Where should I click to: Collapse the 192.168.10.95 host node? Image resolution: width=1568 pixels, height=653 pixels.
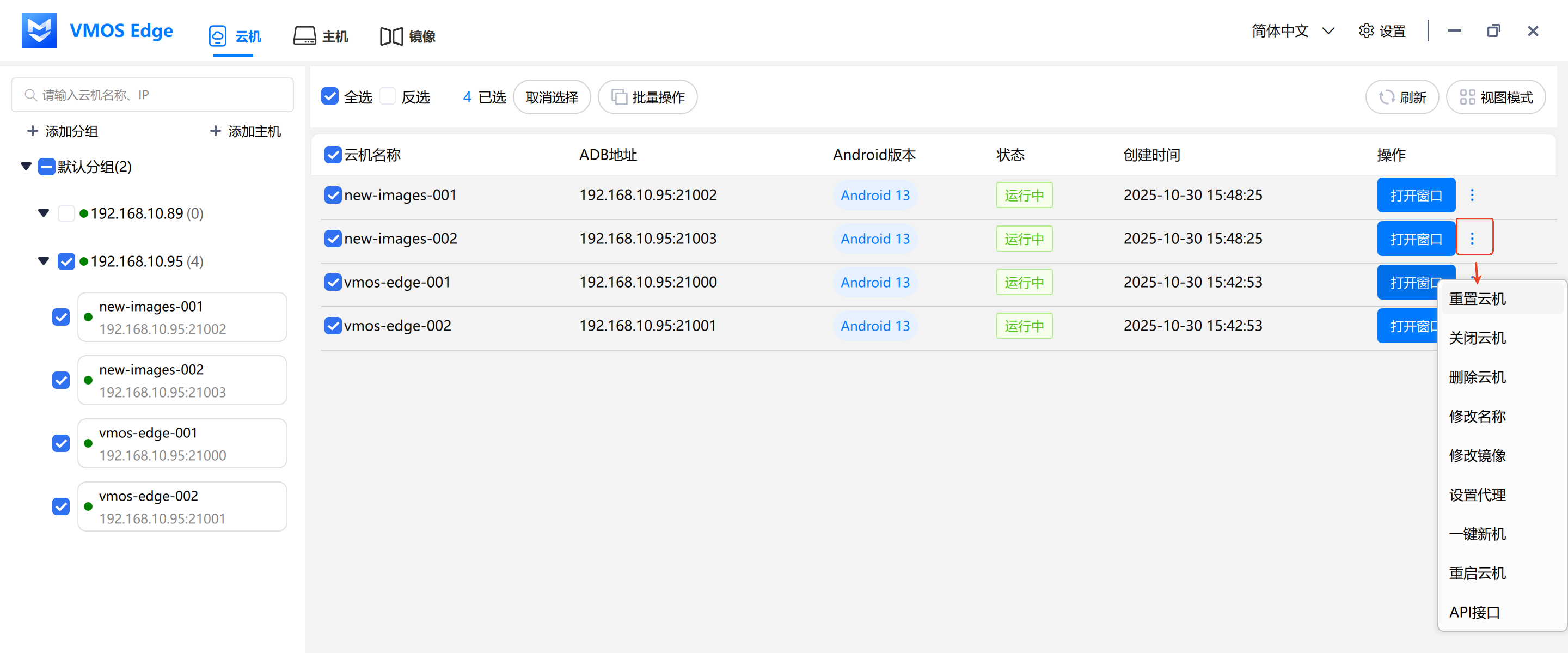coord(44,261)
